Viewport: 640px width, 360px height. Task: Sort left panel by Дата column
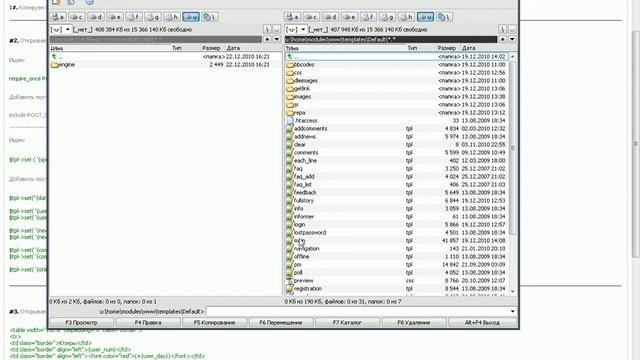point(233,48)
